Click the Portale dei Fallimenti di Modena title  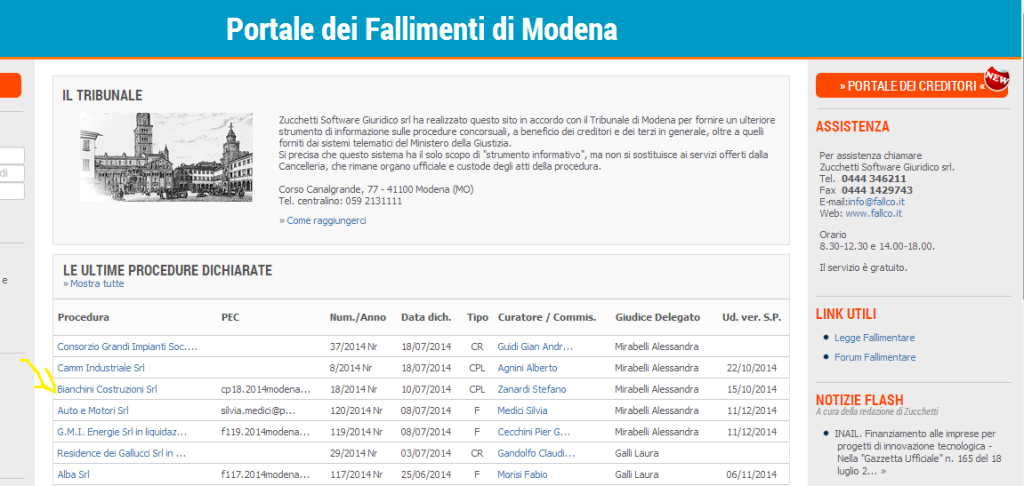tap(421, 29)
